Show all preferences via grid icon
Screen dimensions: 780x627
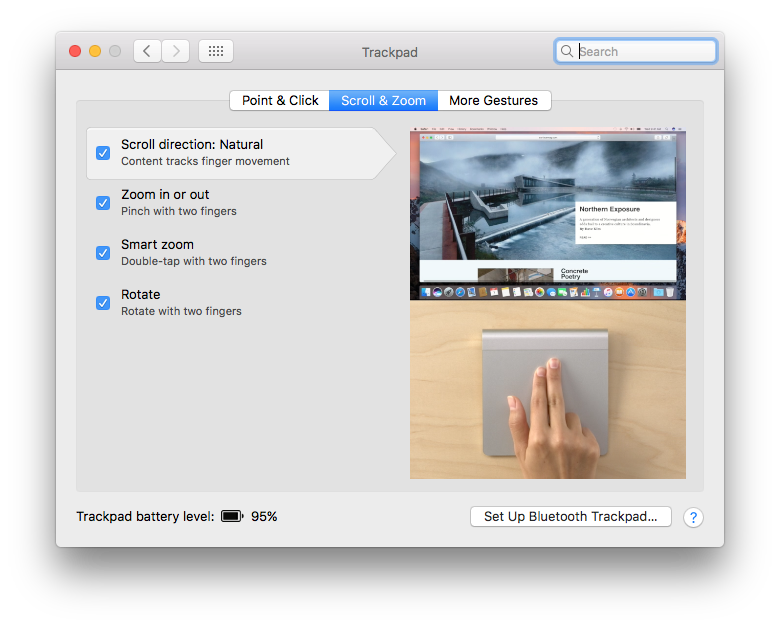click(x=216, y=51)
